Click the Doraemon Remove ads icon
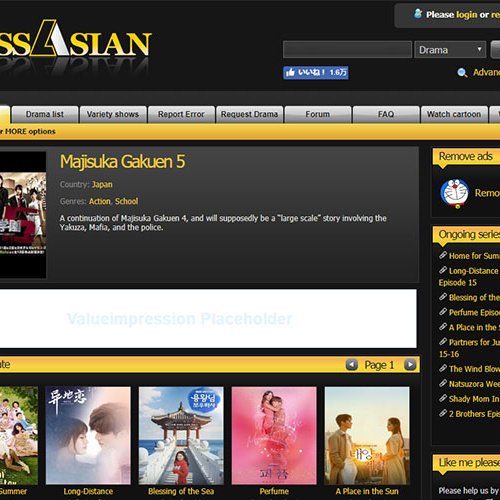The height and width of the screenshot is (500, 500). 454,193
